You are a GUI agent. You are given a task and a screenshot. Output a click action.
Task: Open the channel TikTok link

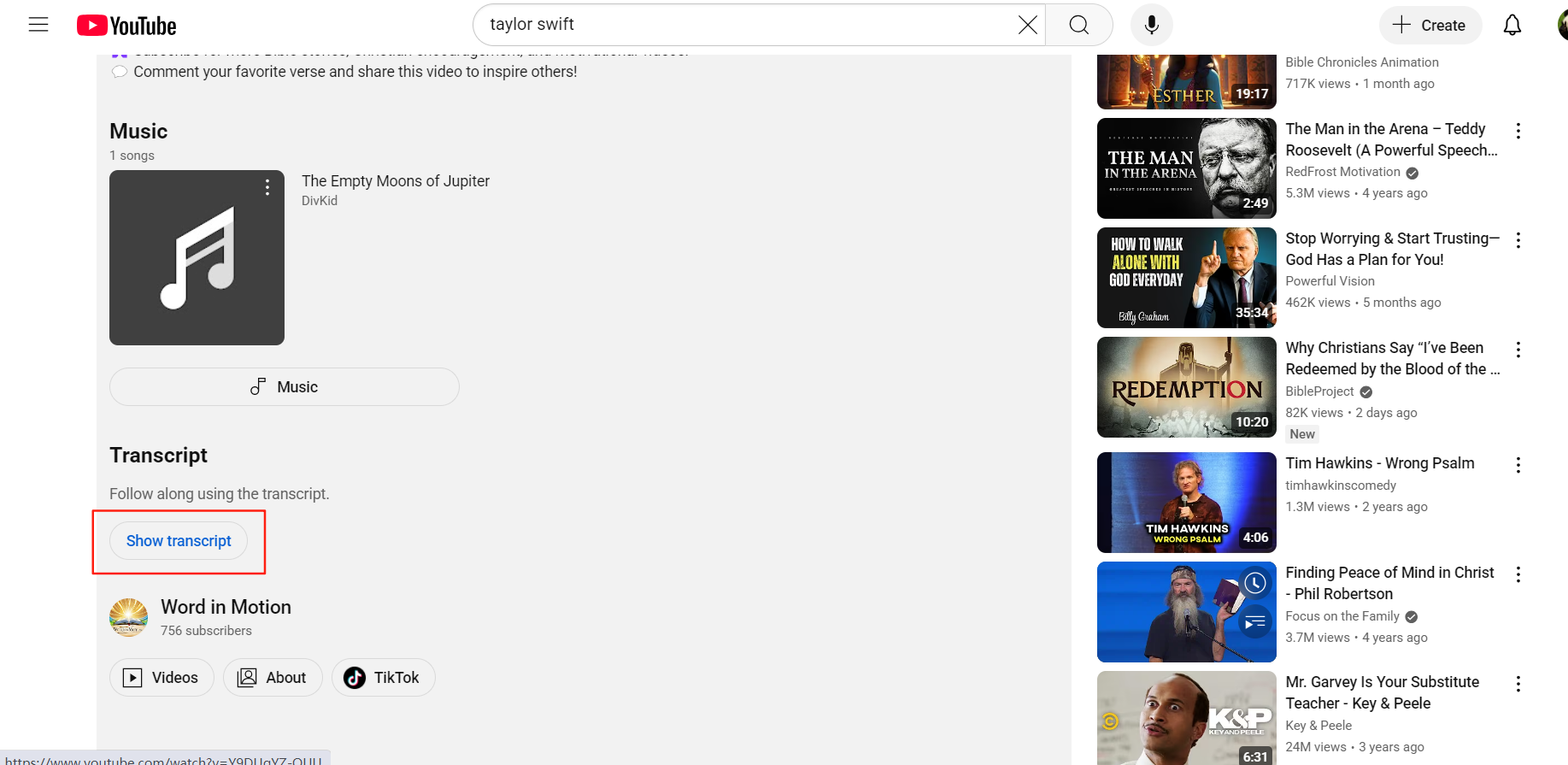click(x=383, y=678)
